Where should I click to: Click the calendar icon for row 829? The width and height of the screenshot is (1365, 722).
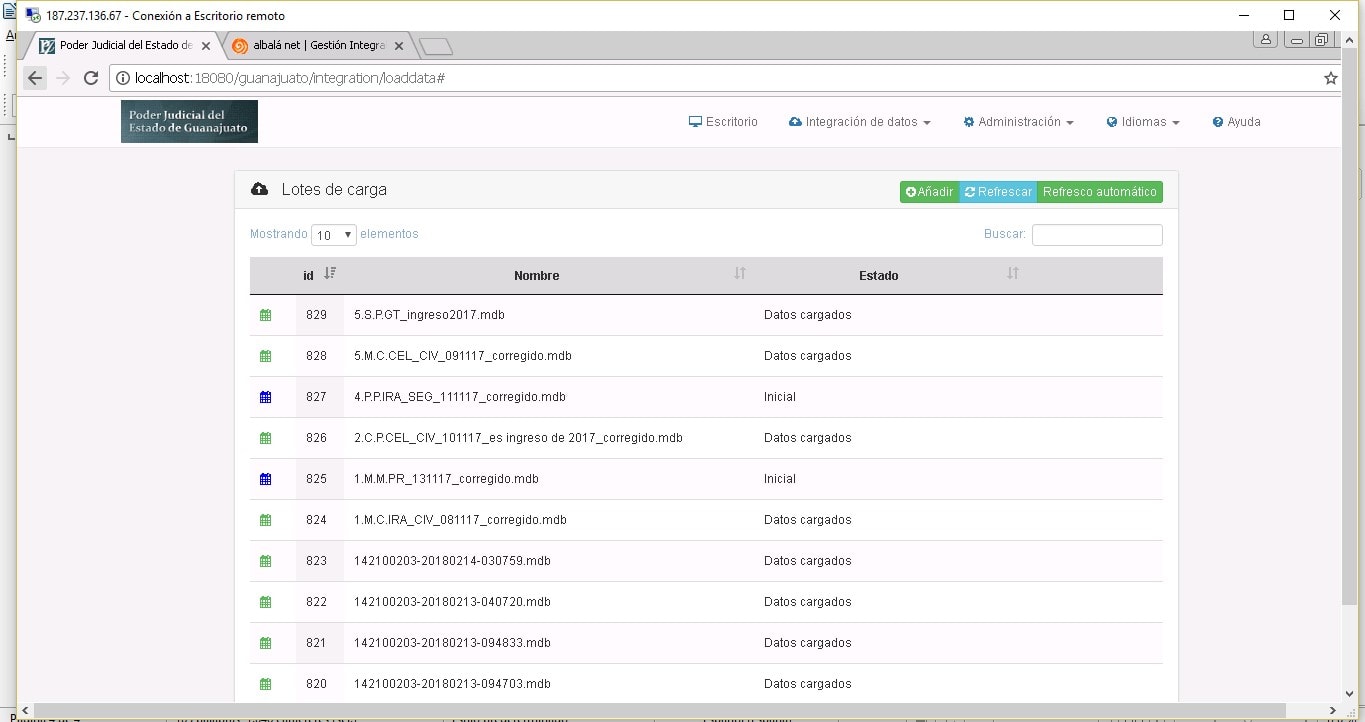(x=265, y=315)
